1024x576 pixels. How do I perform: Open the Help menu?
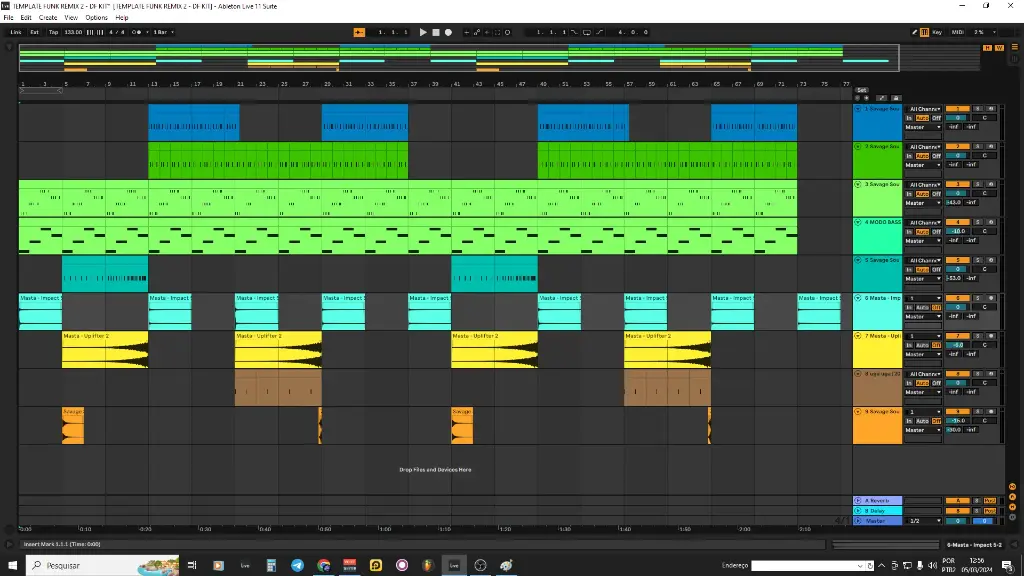pos(122,18)
